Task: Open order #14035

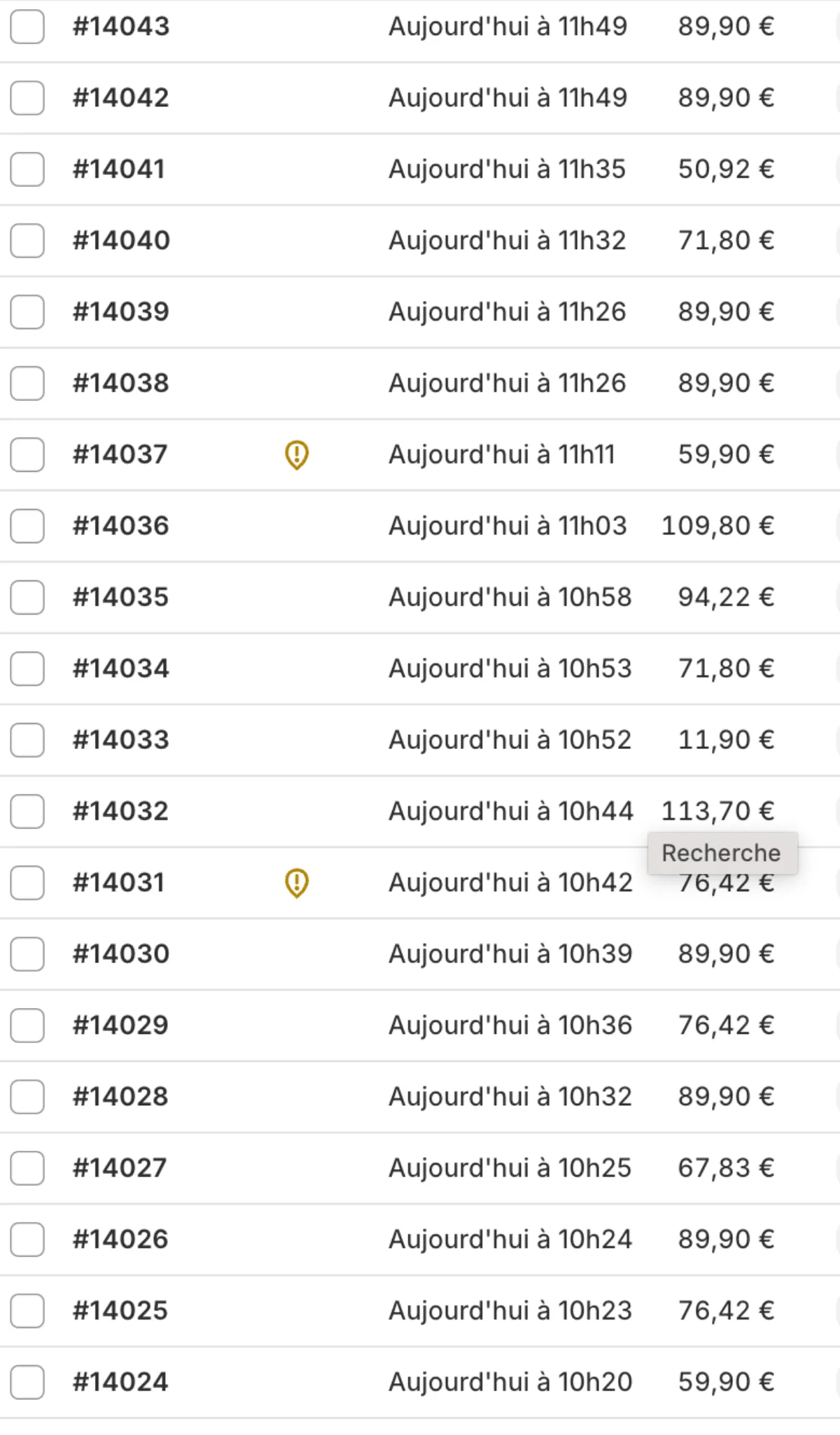Action: pyautogui.click(x=121, y=597)
